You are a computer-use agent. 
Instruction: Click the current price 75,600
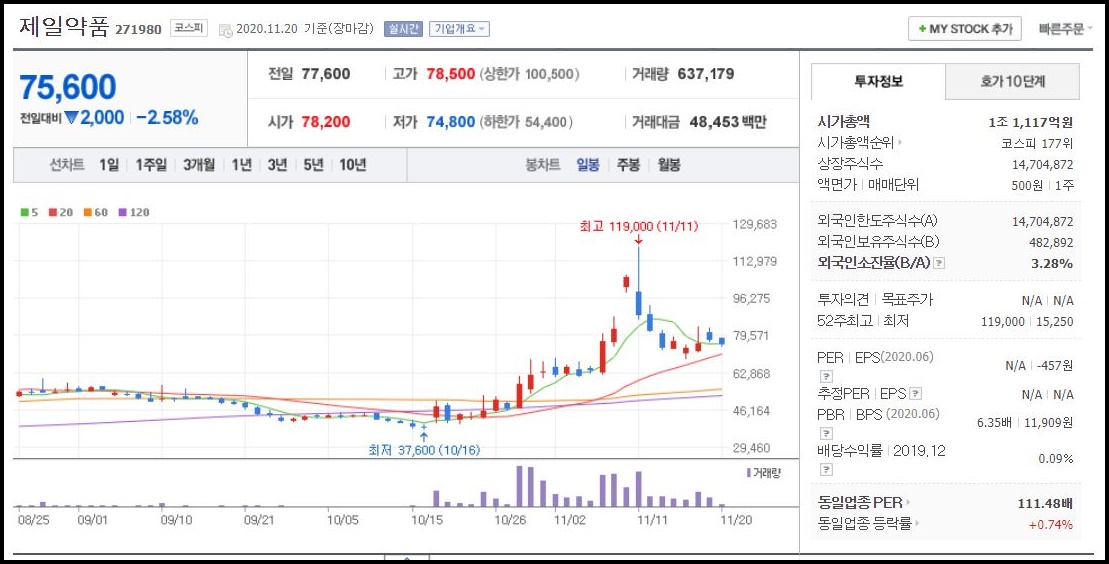pyautogui.click(x=68, y=87)
